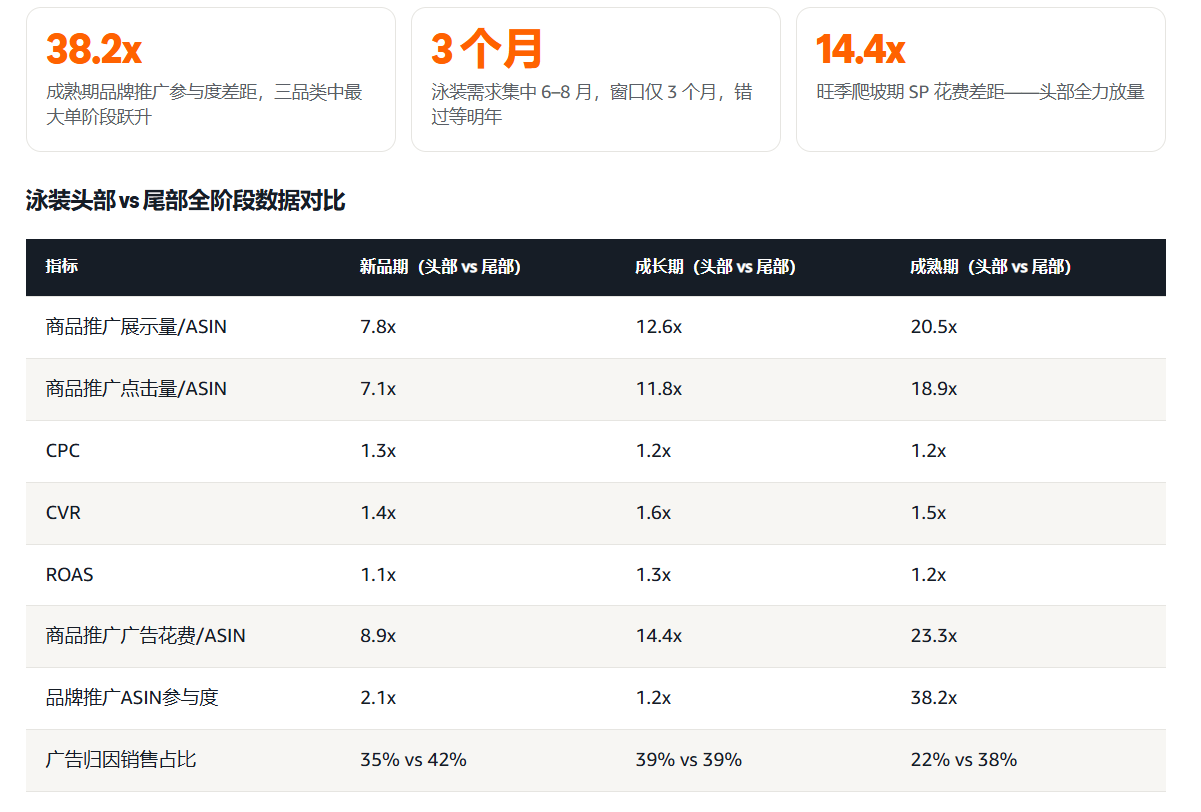Click the CVR row label
Viewport: 1201px width, 812px height.
click(x=63, y=513)
